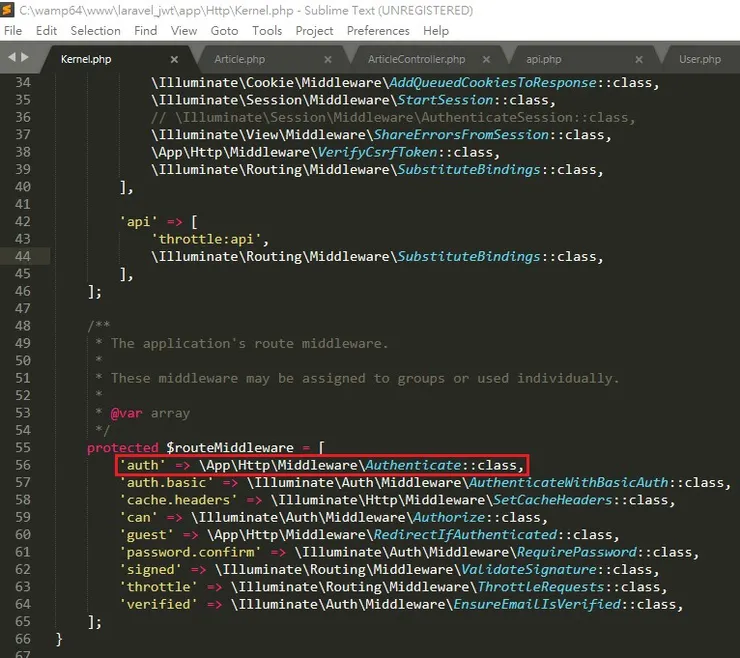Click the @var tag on line 53
Viewport: 740px width, 658px height.
[x=126, y=413]
